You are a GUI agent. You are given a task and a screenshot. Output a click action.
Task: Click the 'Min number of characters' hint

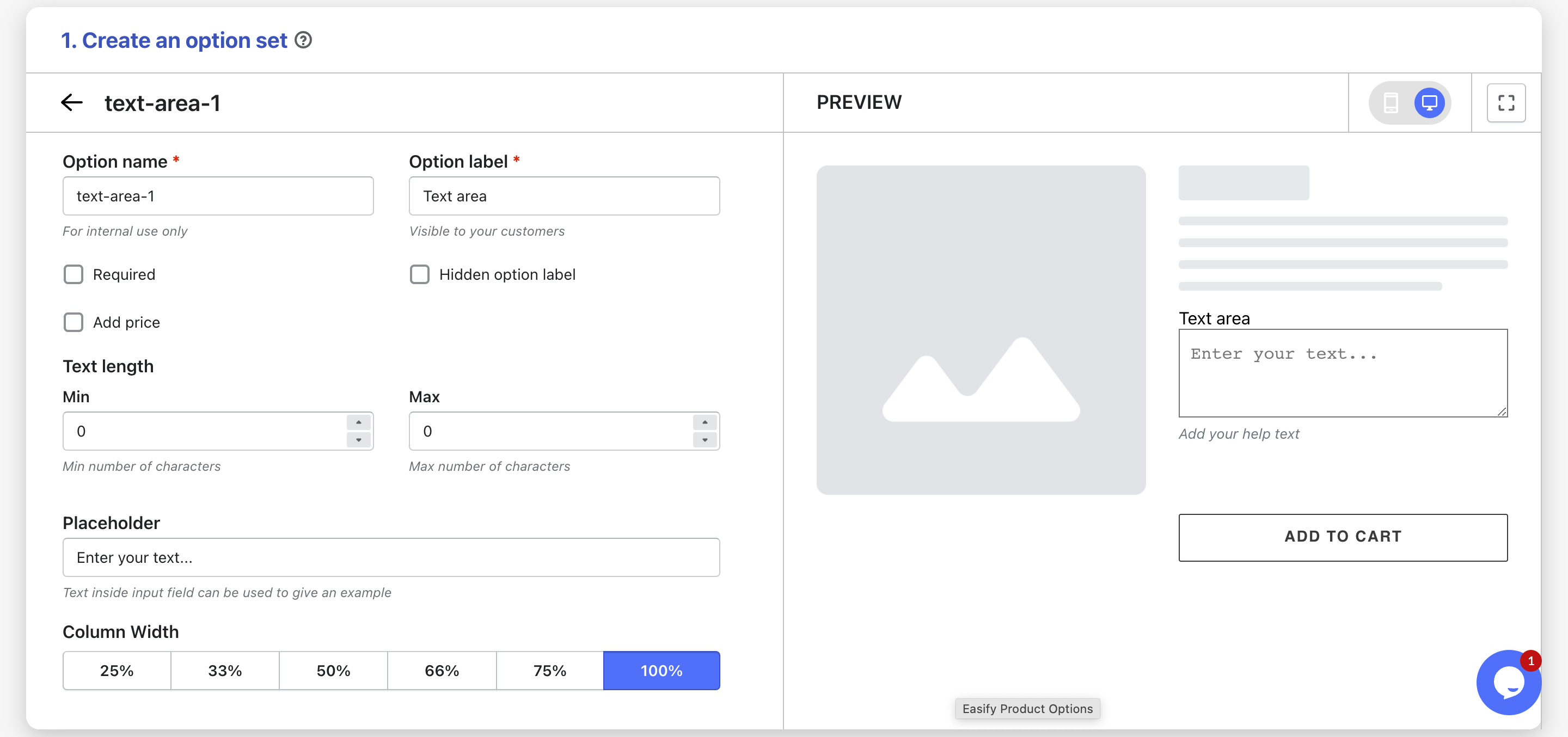click(x=141, y=466)
